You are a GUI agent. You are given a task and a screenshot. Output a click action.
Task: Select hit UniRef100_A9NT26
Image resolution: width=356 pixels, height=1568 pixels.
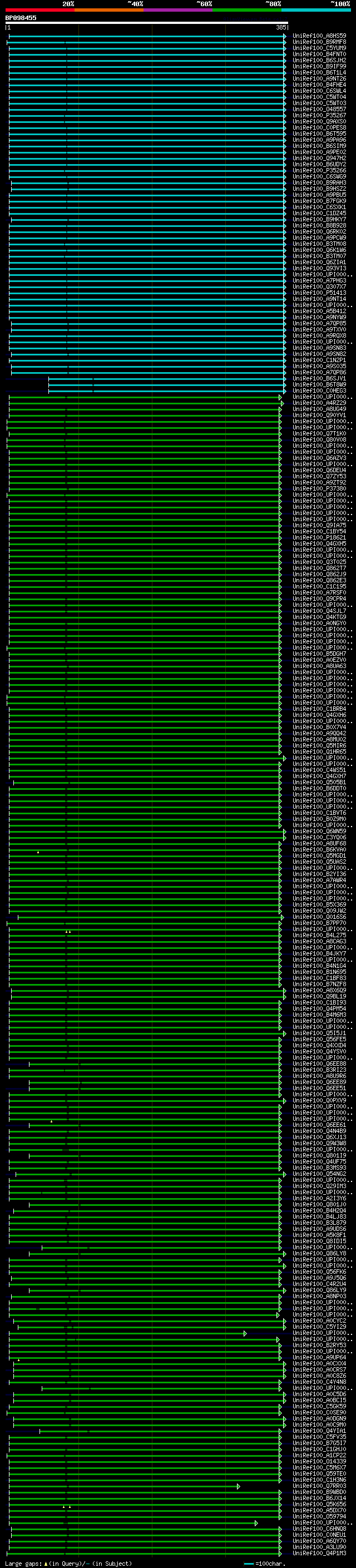[x=319, y=78]
